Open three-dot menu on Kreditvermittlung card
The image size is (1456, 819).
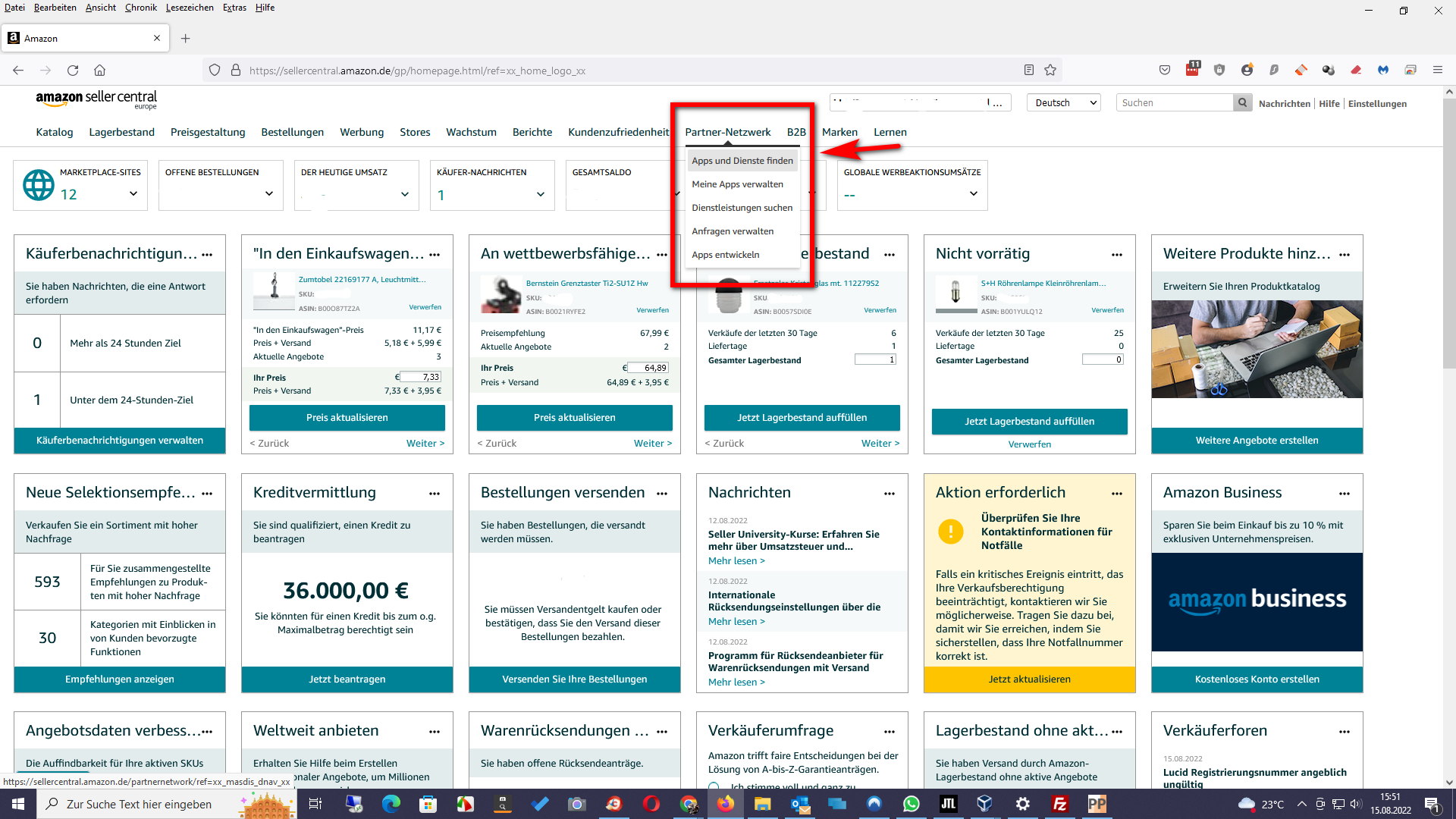[x=434, y=494]
